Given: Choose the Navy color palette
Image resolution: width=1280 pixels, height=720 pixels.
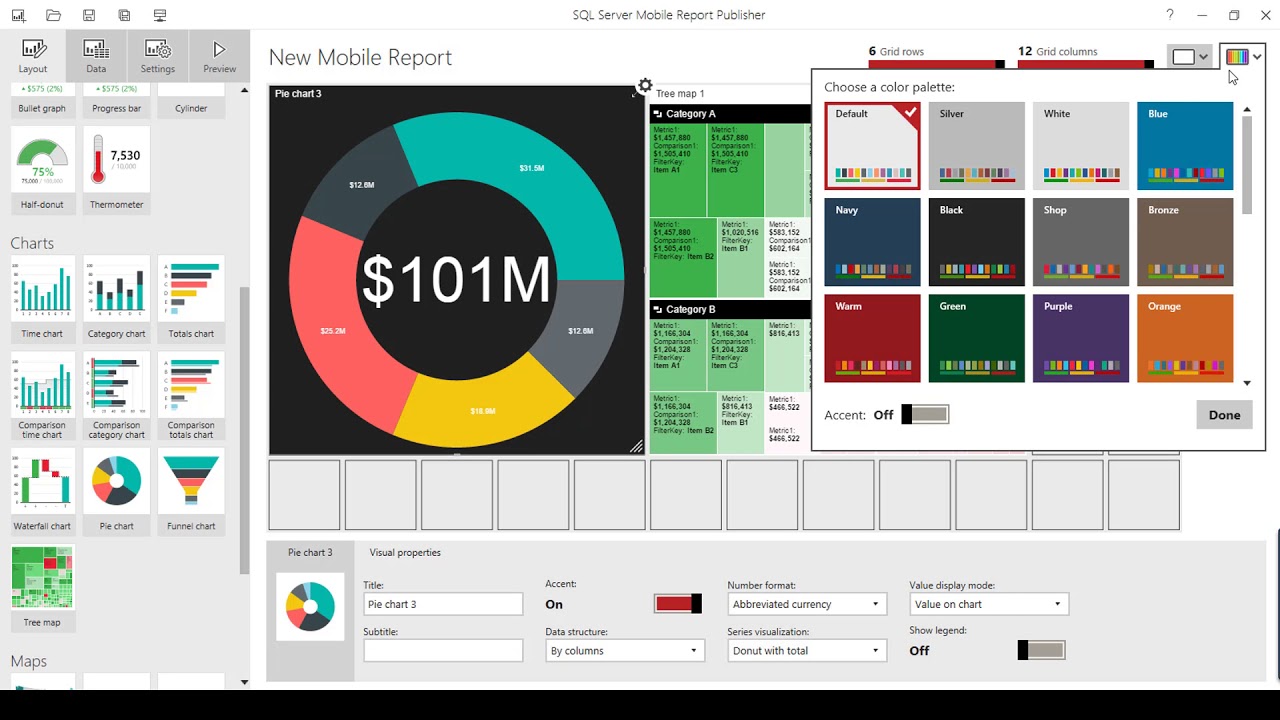Looking at the screenshot, I should 872,242.
